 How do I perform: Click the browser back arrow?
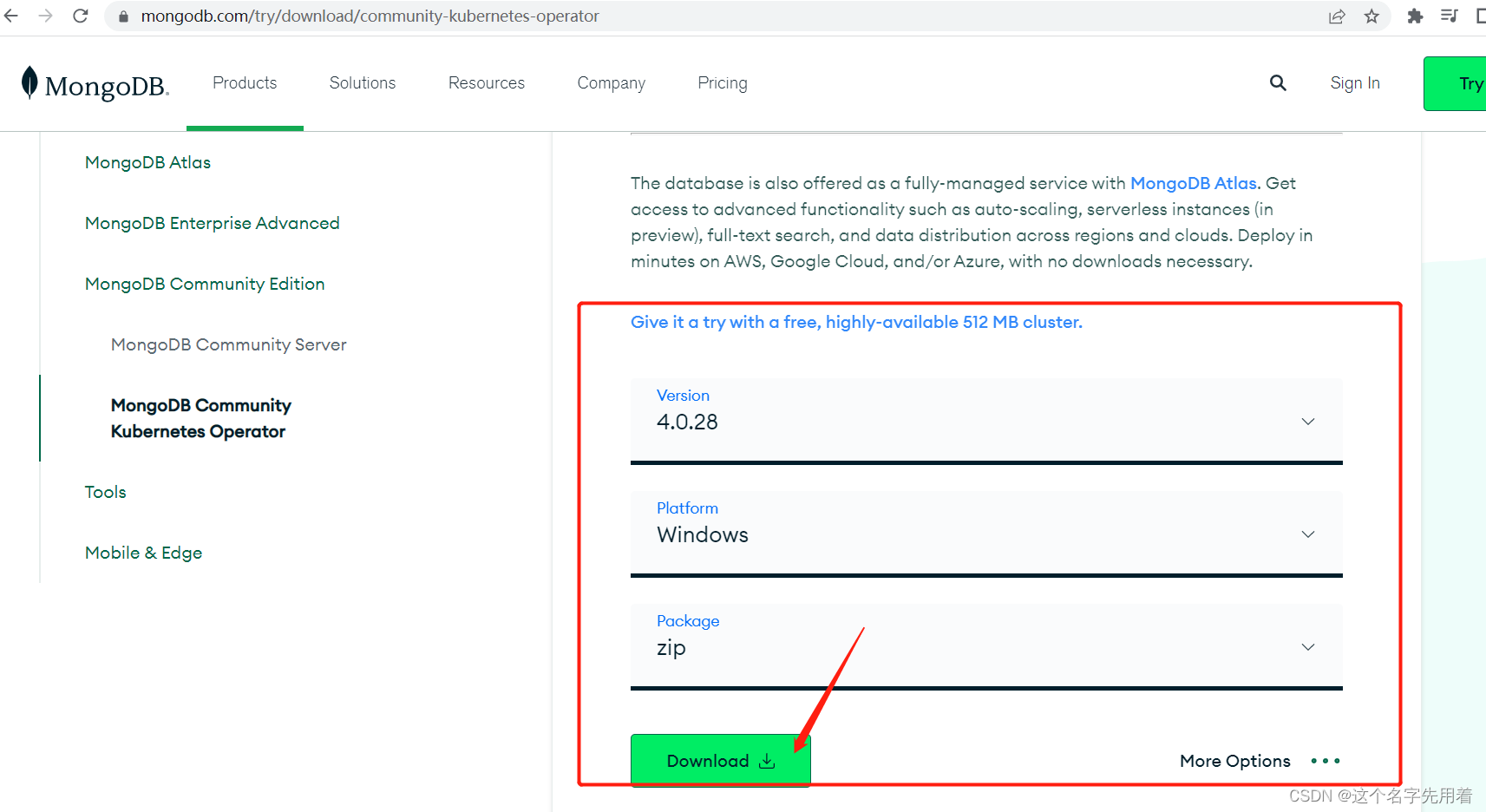pyautogui.click(x=11, y=16)
